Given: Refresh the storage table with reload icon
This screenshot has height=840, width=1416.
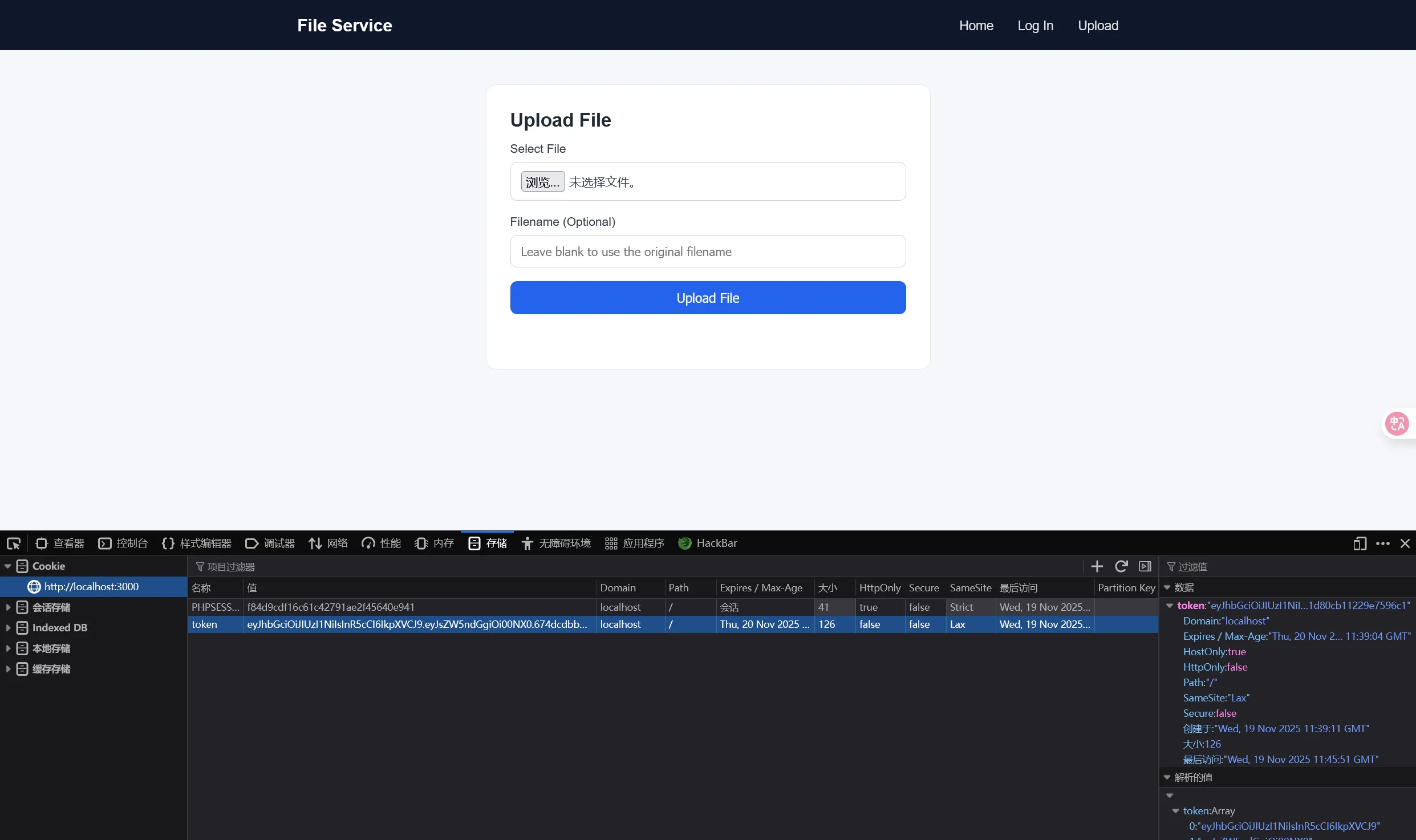Looking at the screenshot, I should [1121, 566].
